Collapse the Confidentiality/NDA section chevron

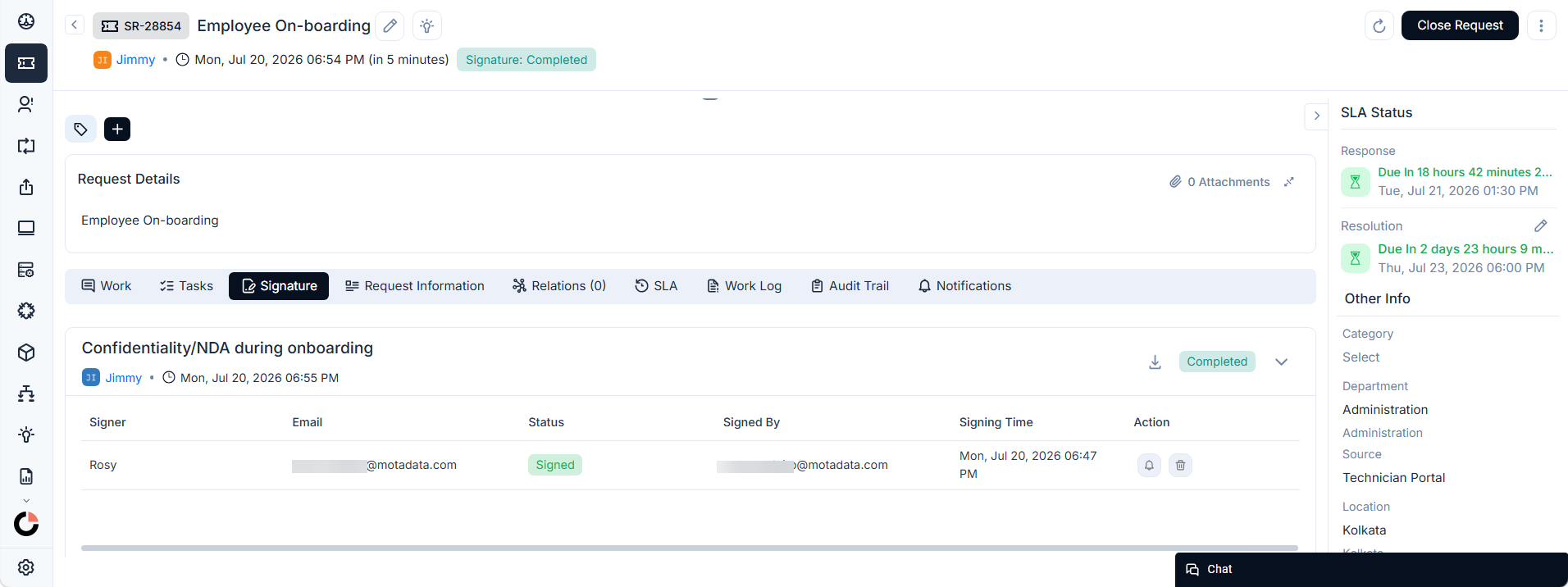click(x=1282, y=362)
